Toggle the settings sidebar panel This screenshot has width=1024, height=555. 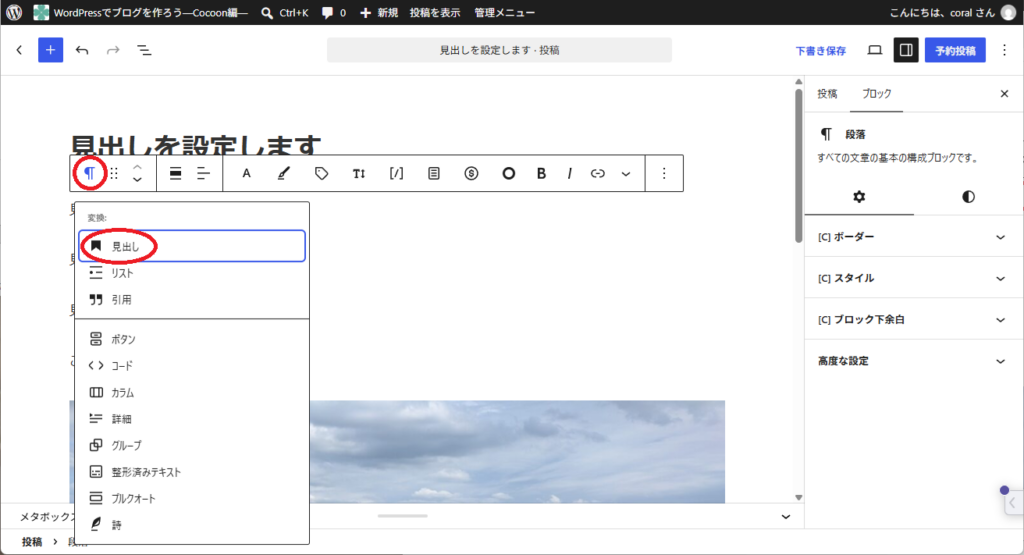click(x=906, y=50)
